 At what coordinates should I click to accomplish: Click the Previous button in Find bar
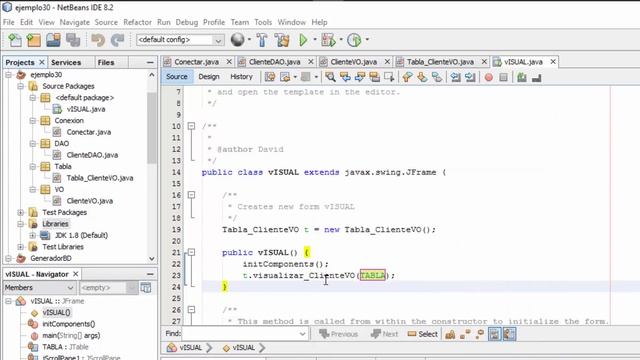(x=338, y=334)
